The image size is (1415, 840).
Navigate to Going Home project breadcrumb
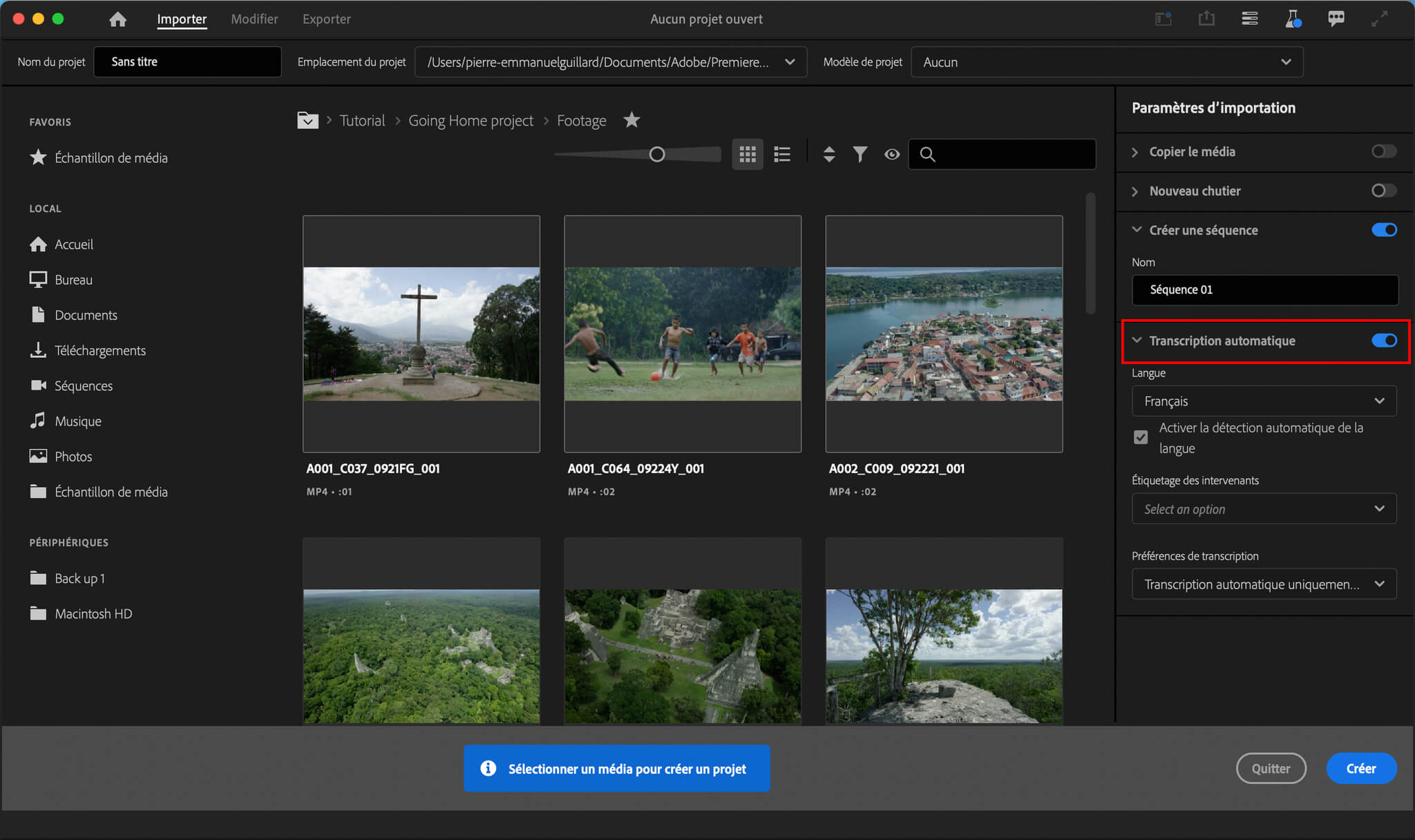471,120
